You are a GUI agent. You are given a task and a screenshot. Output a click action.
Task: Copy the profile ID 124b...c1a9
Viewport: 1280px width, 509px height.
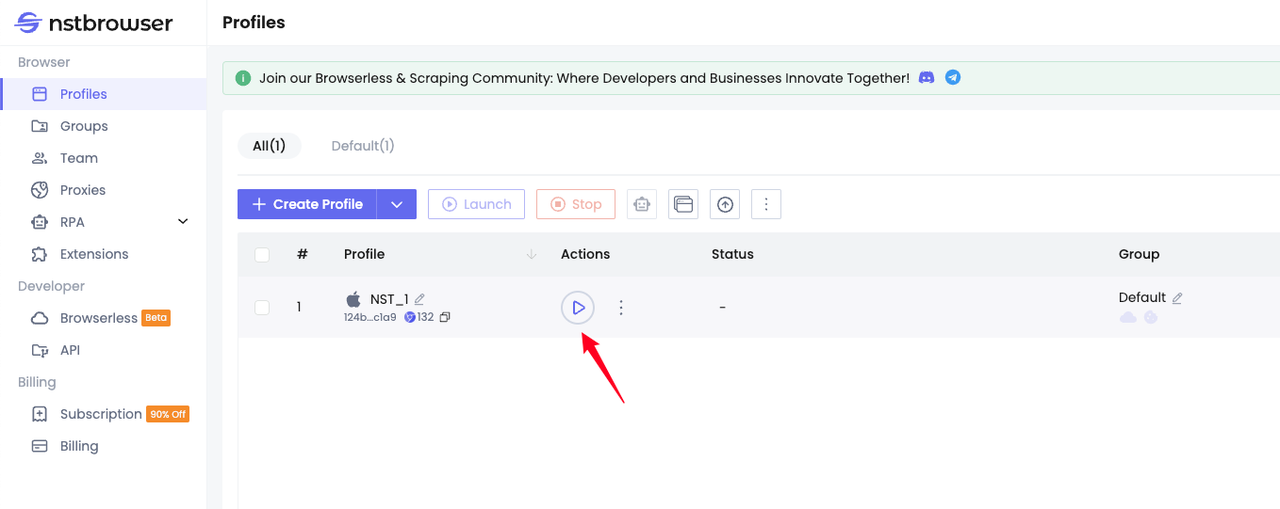coord(445,317)
